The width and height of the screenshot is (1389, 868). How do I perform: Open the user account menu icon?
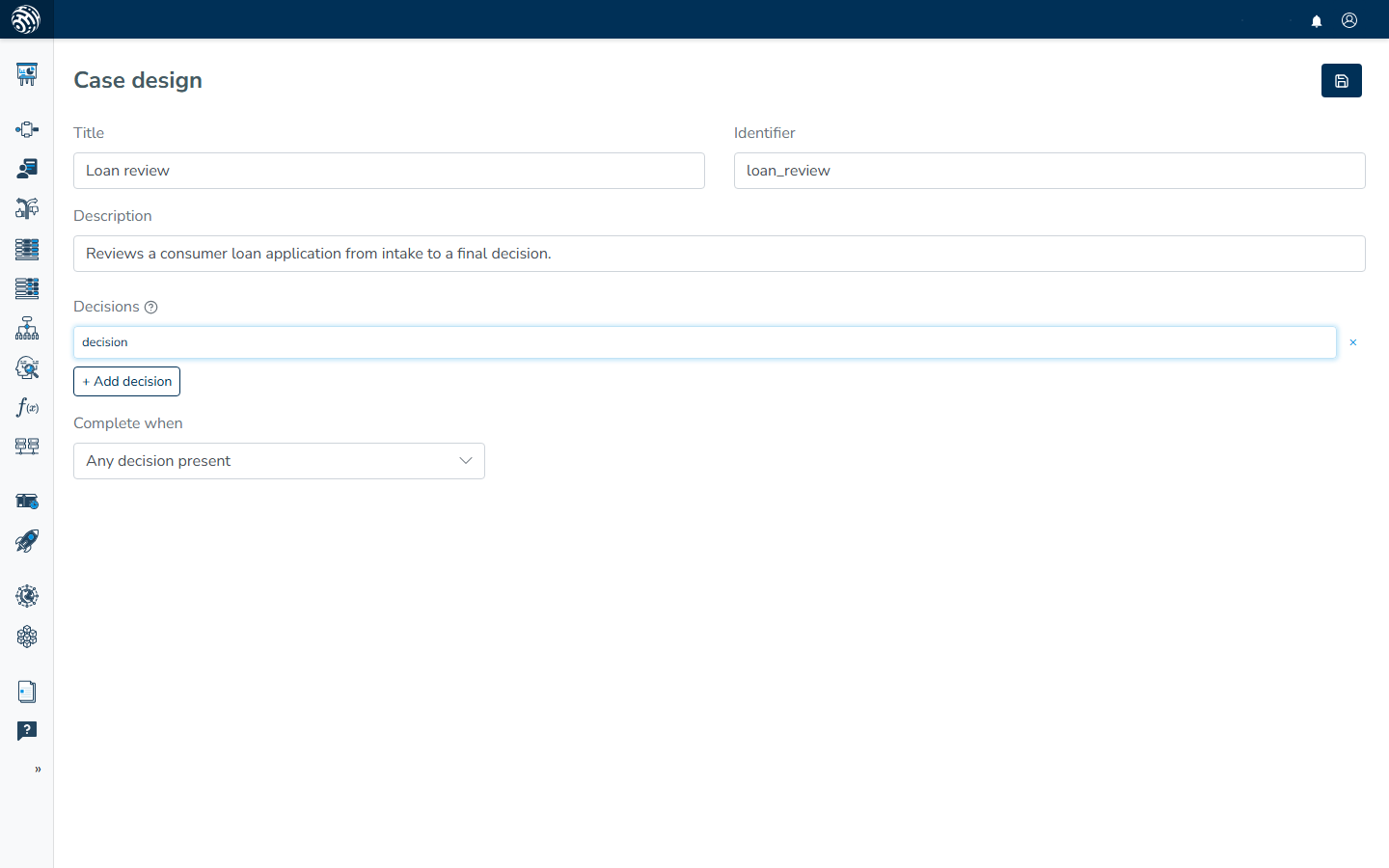pyautogui.click(x=1349, y=20)
